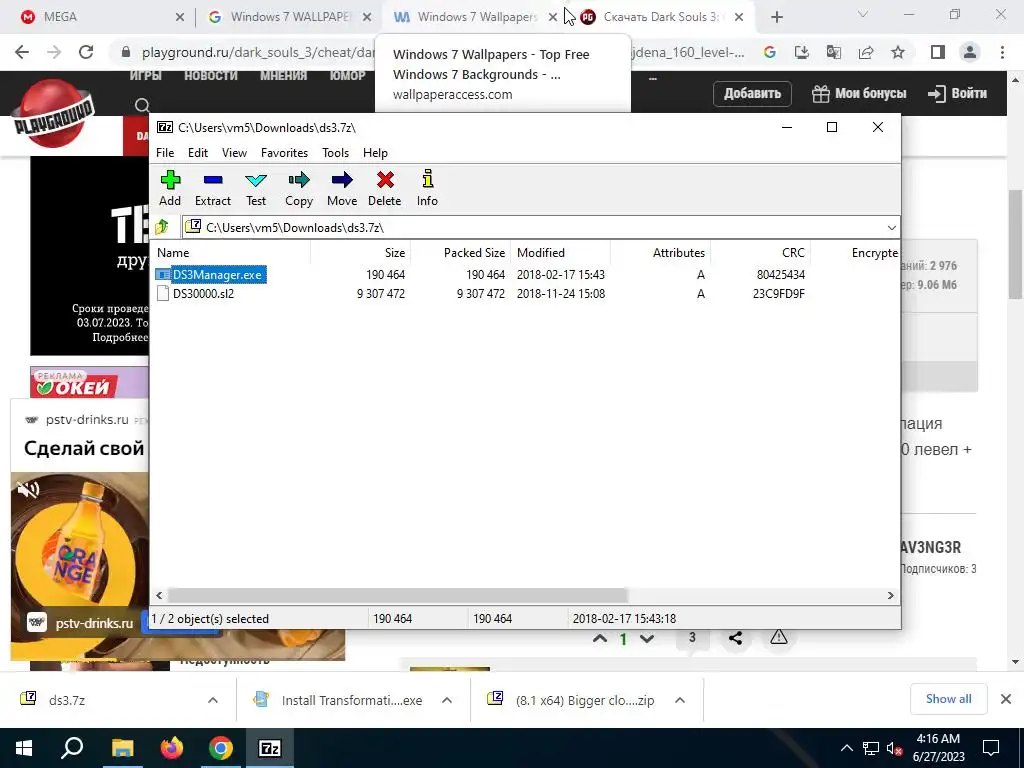The width and height of the screenshot is (1024, 768).
Task: Close the MEGA browser tab
Action: coord(180,18)
